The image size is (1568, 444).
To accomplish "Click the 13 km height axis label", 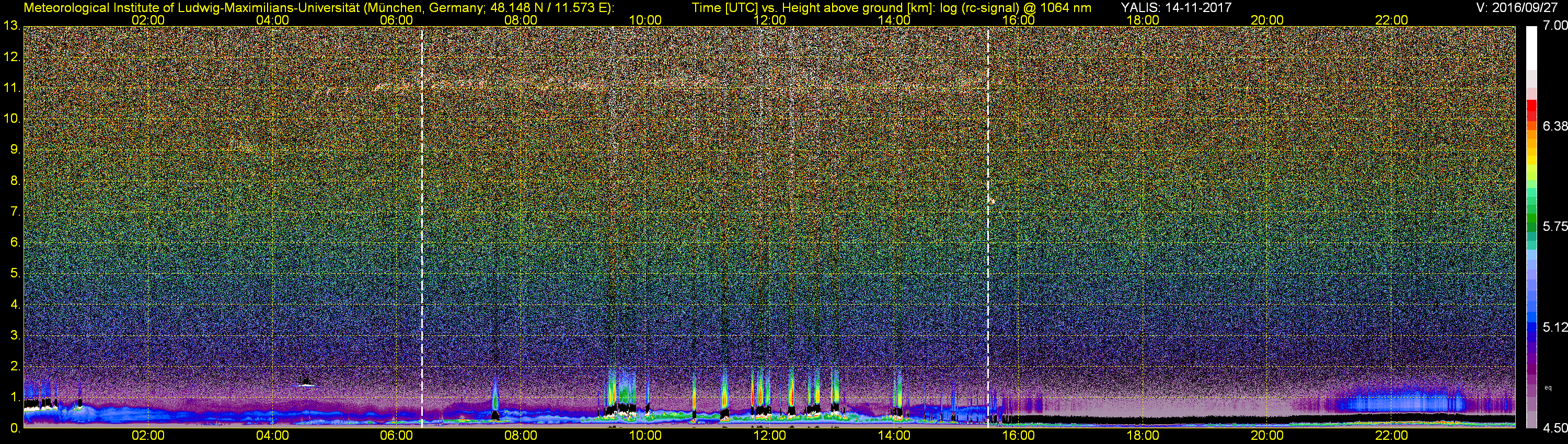I will (x=11, y=26).
